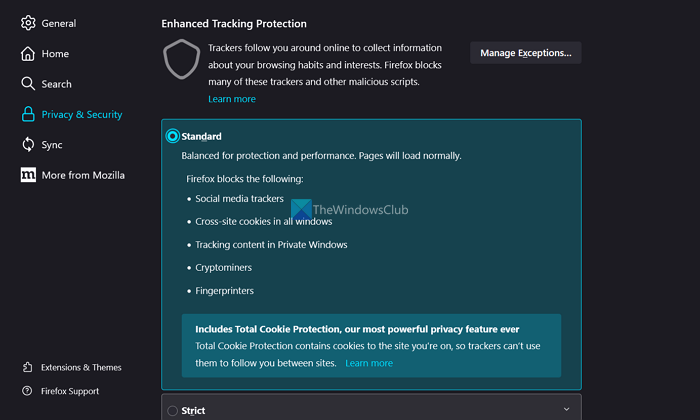Open the Privacy & Security settings tab

tap(83, 115)
